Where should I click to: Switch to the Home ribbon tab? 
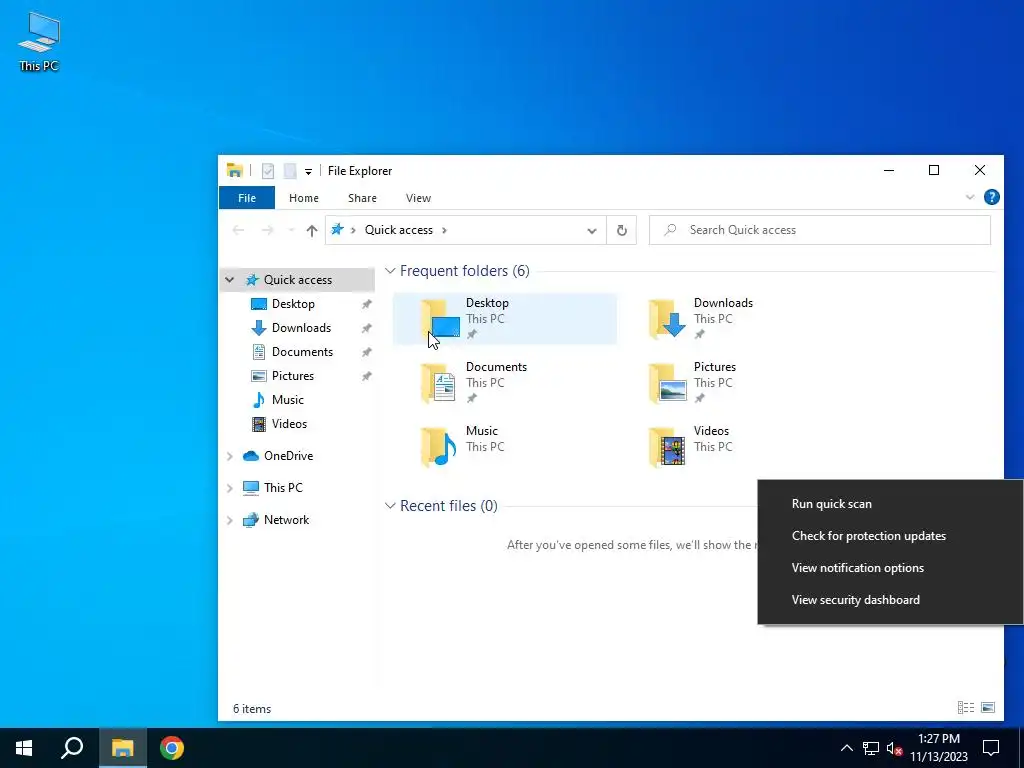[x=304, y=198]
